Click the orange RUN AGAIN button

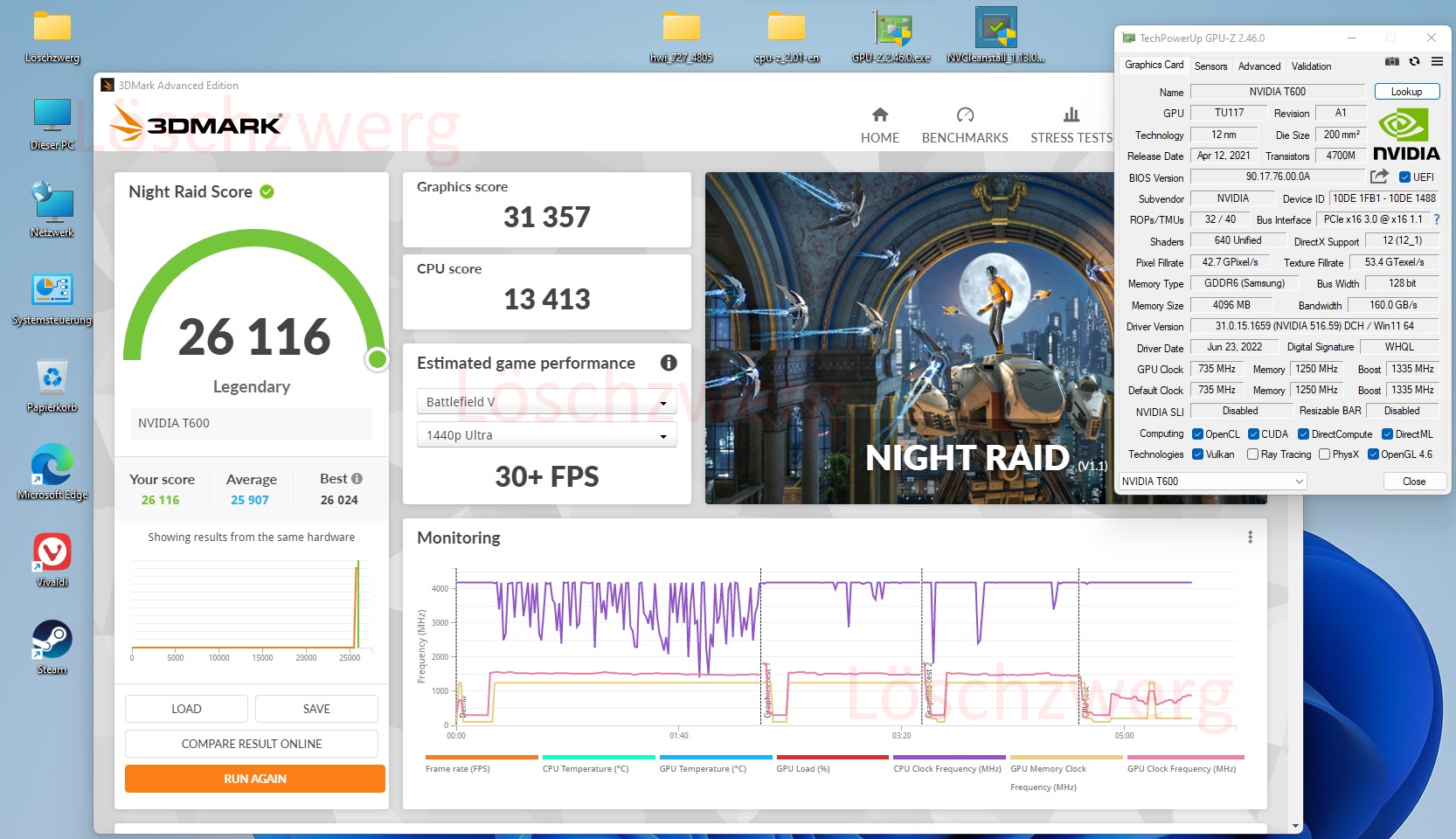click(x=255, y=779)
